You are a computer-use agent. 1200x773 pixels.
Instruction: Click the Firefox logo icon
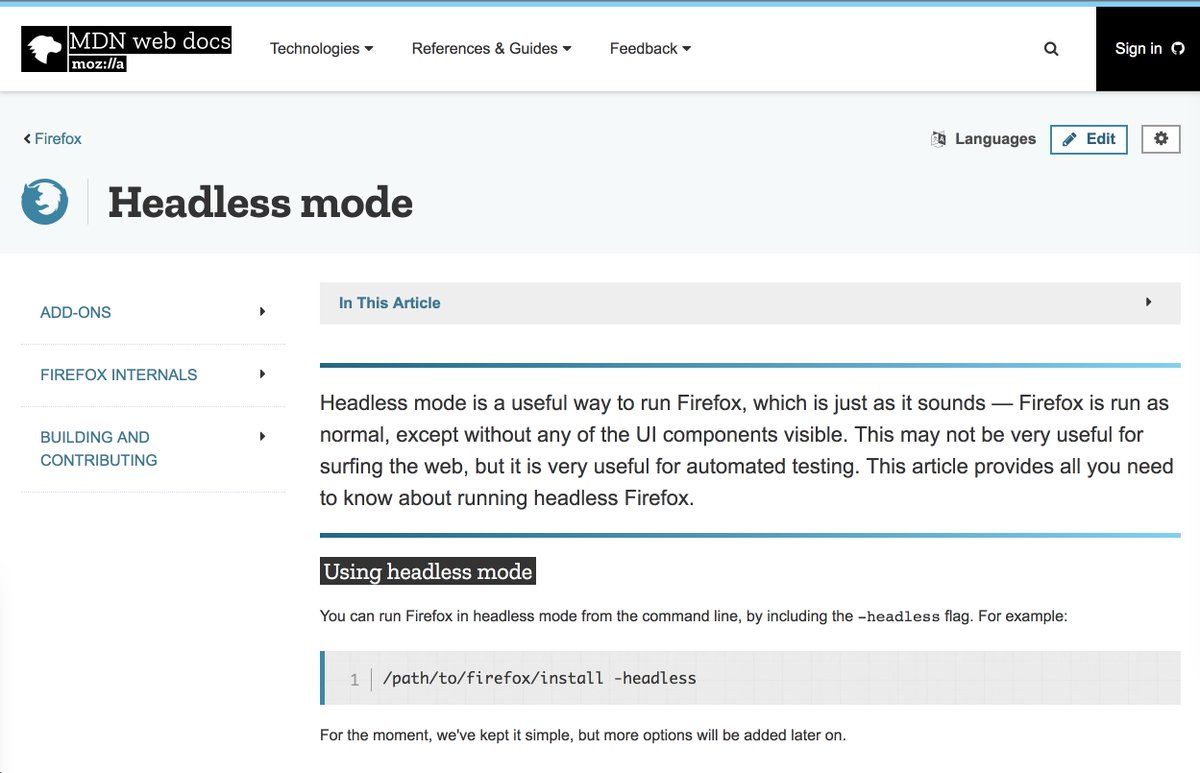[x=44, y=202]
